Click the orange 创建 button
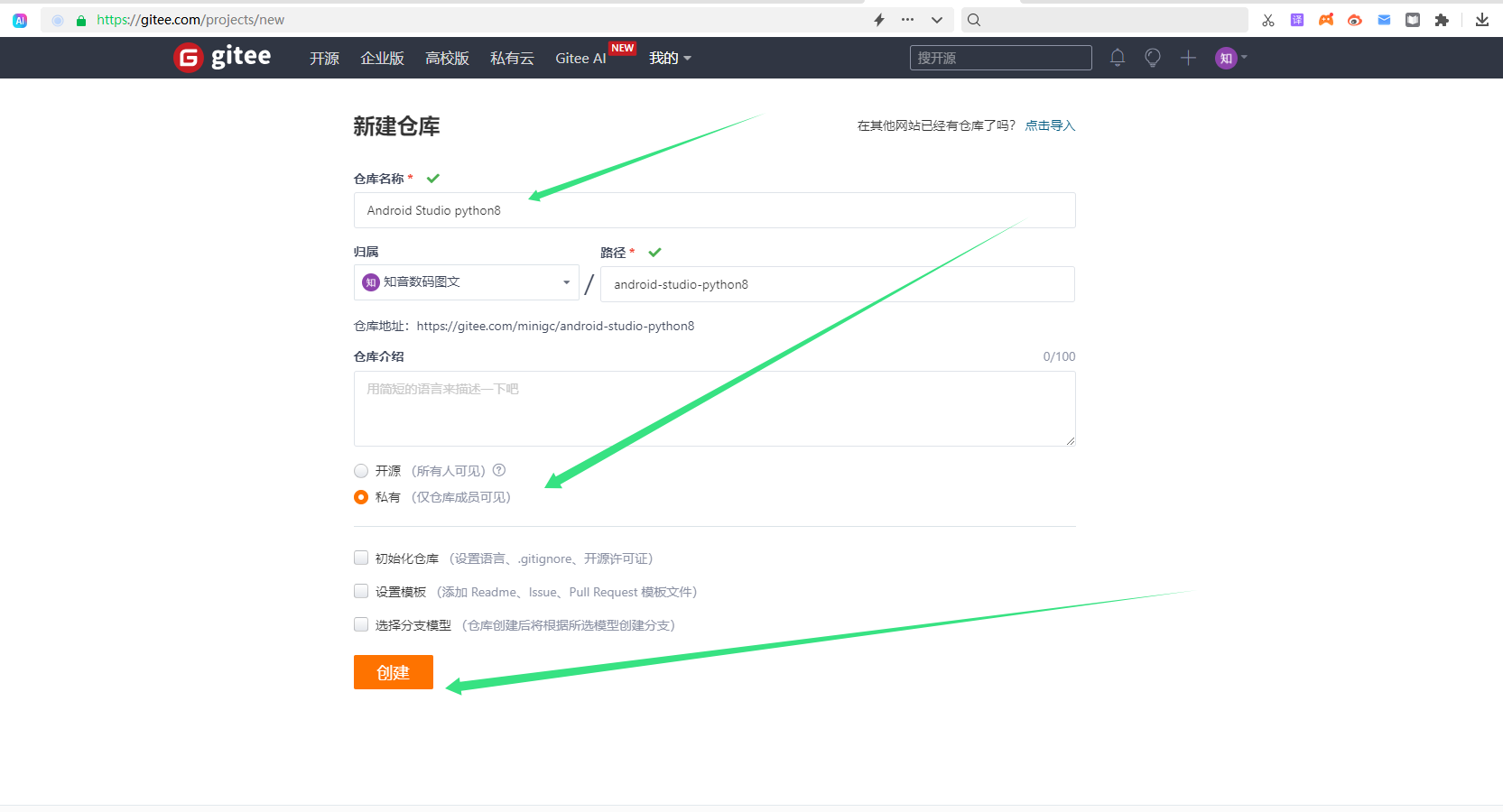Viewport: 1503px width, 812px height. pos(394,672)
